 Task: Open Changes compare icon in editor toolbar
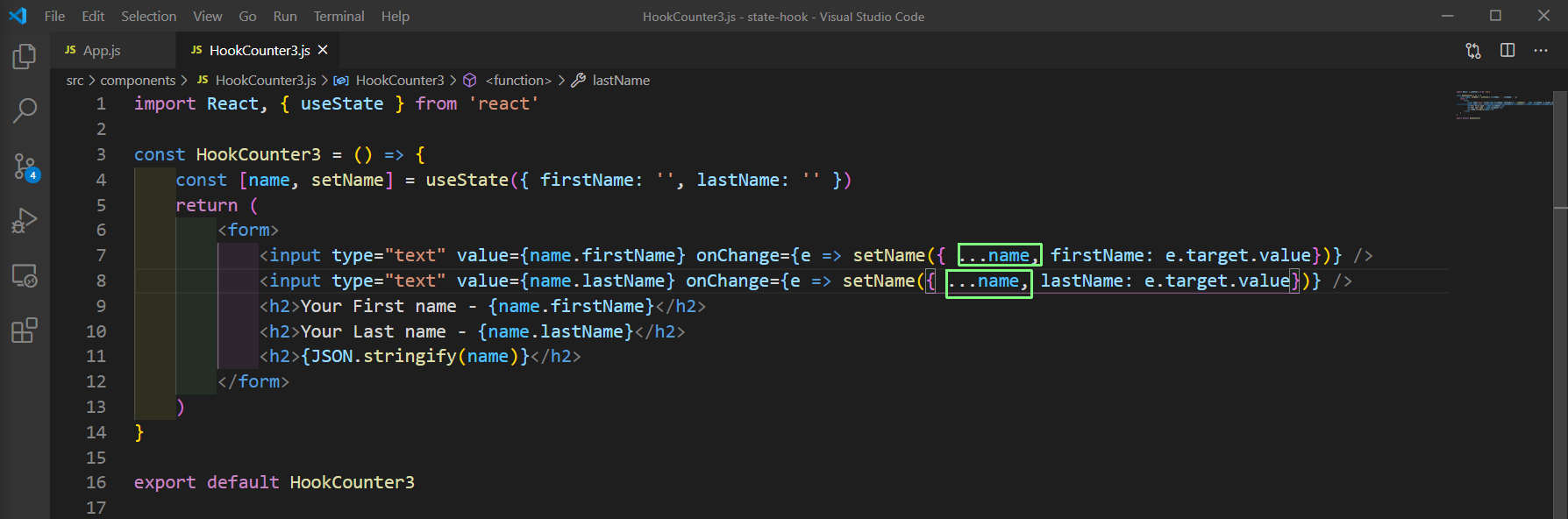click(x=1473, y=51)
